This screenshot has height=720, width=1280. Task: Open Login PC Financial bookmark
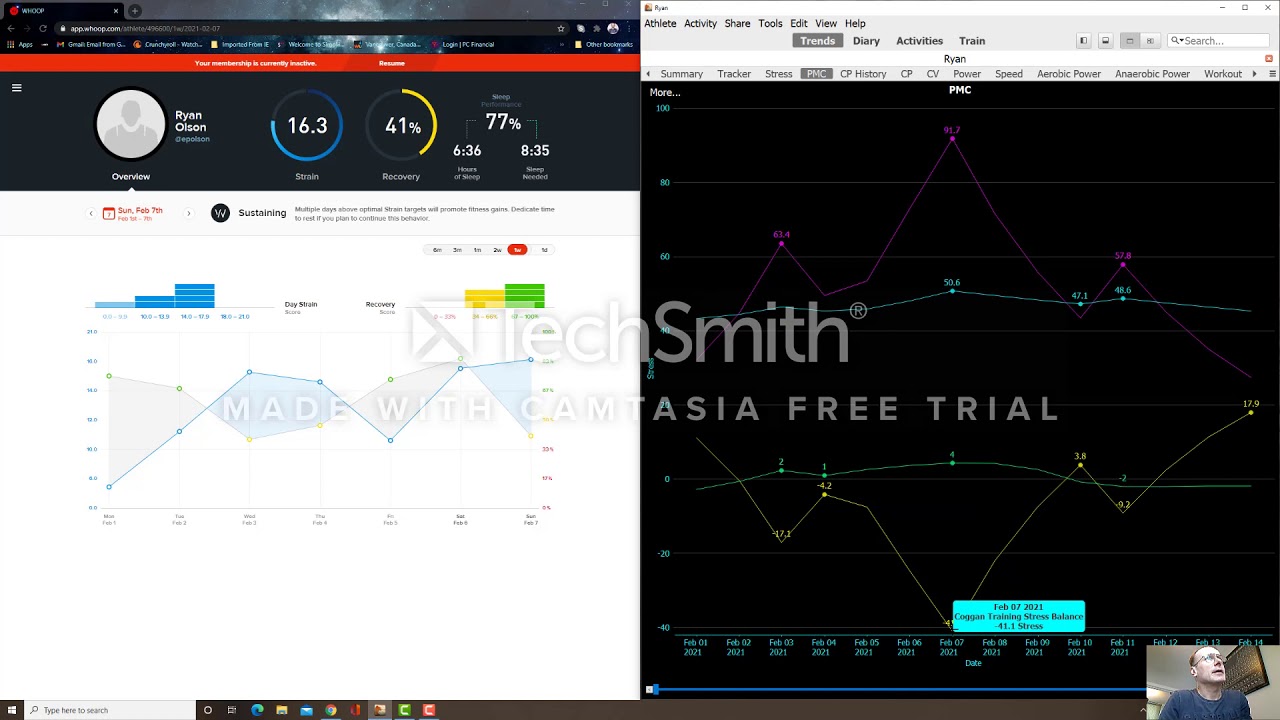tap(464, 45)
